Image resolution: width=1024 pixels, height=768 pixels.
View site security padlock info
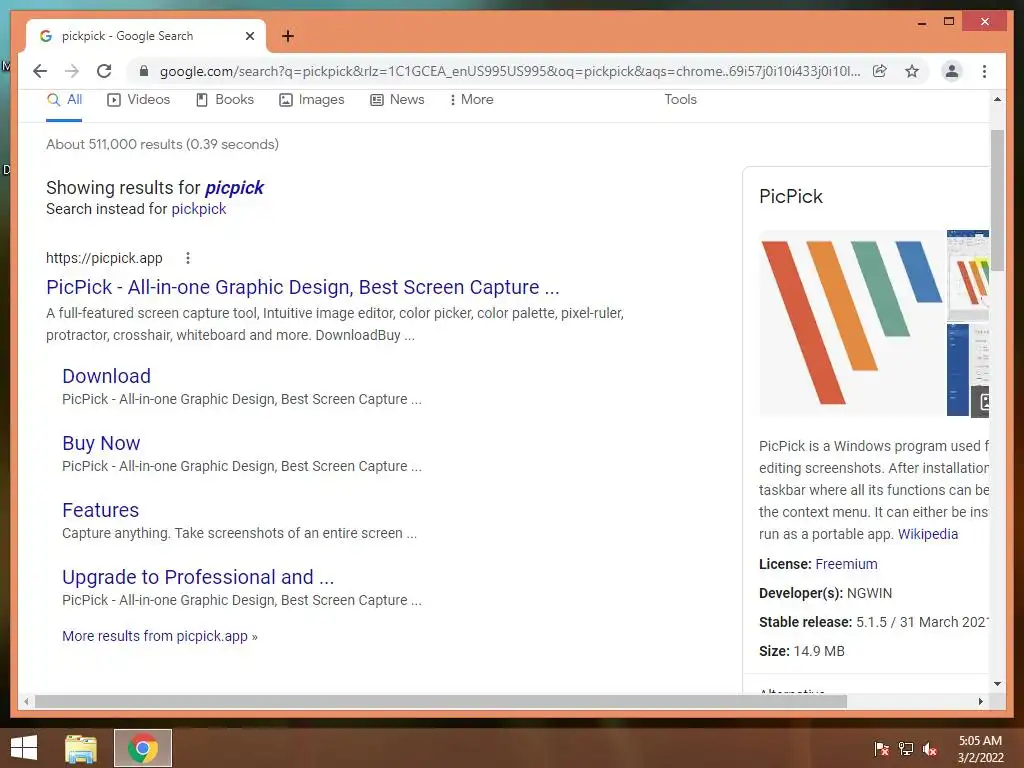coord(144,71)
